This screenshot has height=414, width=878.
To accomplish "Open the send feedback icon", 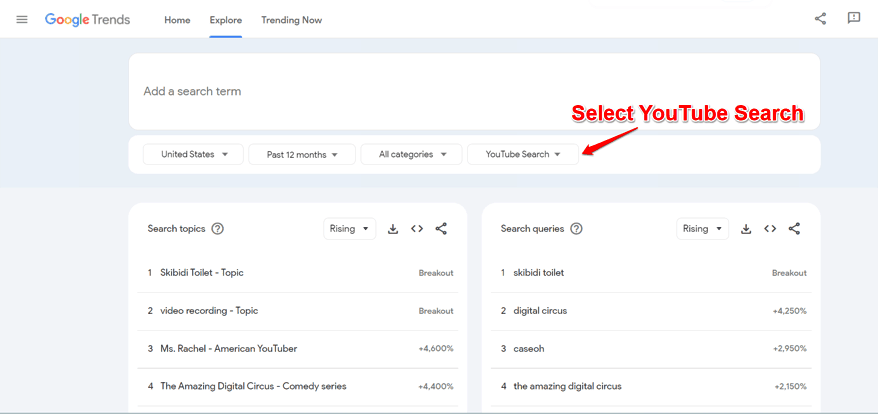I will point(853,18).
